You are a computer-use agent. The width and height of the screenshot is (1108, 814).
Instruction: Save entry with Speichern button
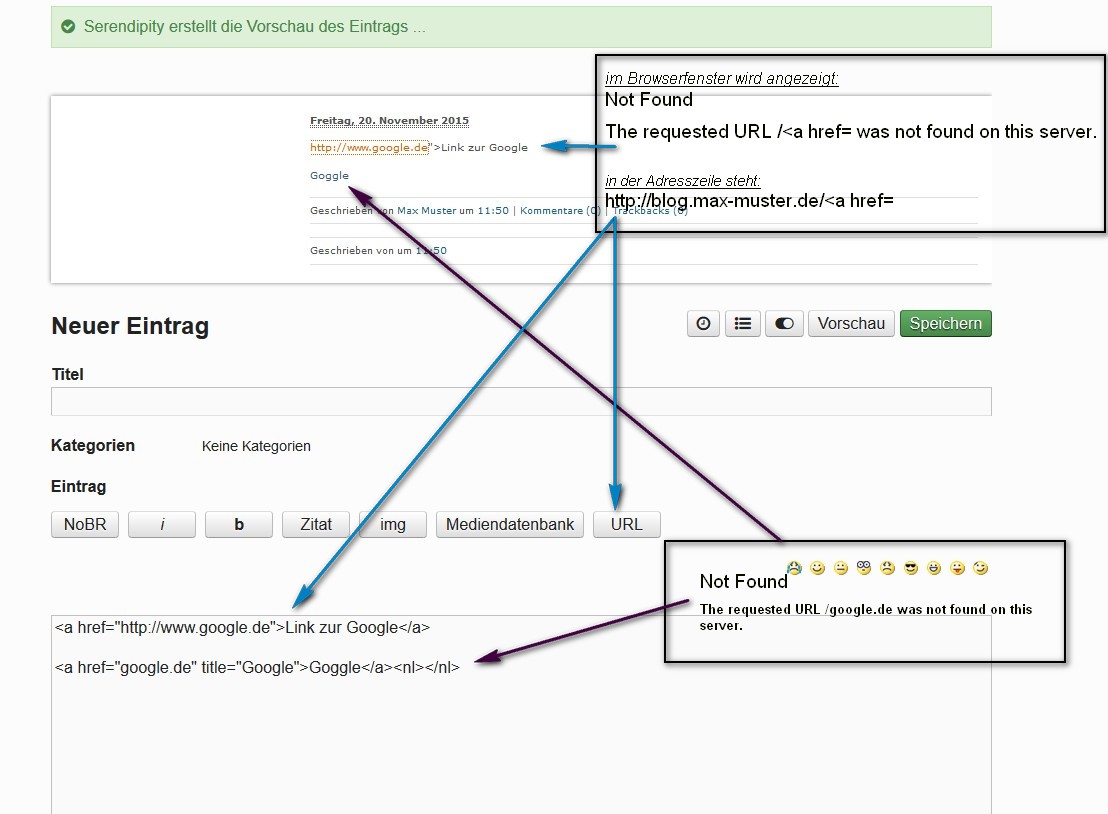(945, 324)
